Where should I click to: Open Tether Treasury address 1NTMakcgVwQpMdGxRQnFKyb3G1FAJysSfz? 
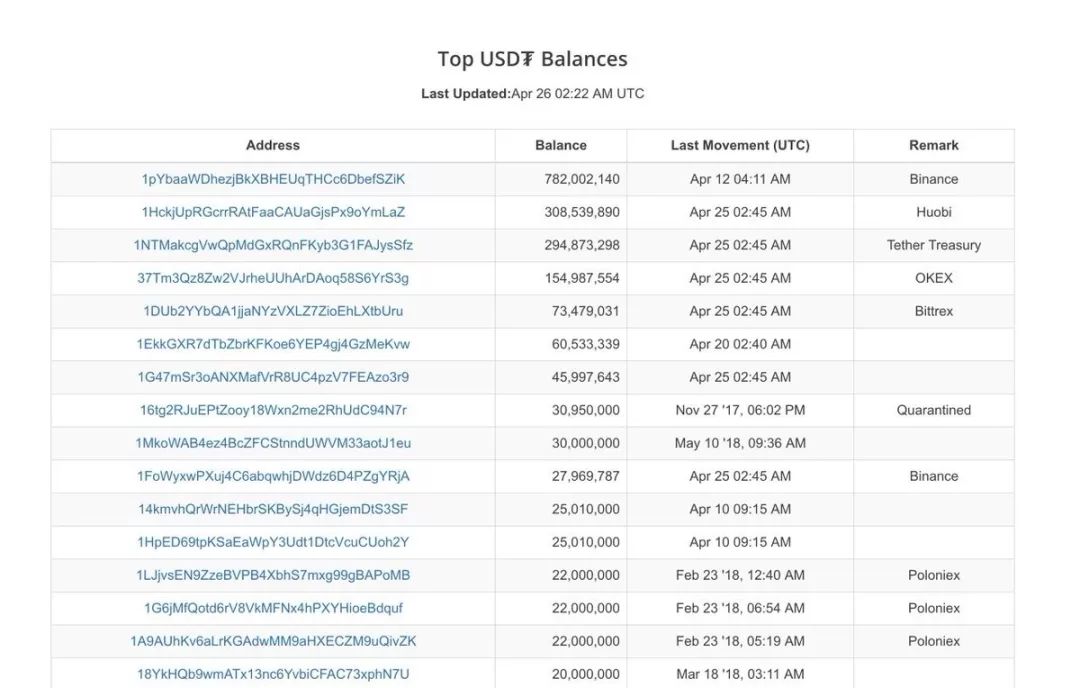273,245
